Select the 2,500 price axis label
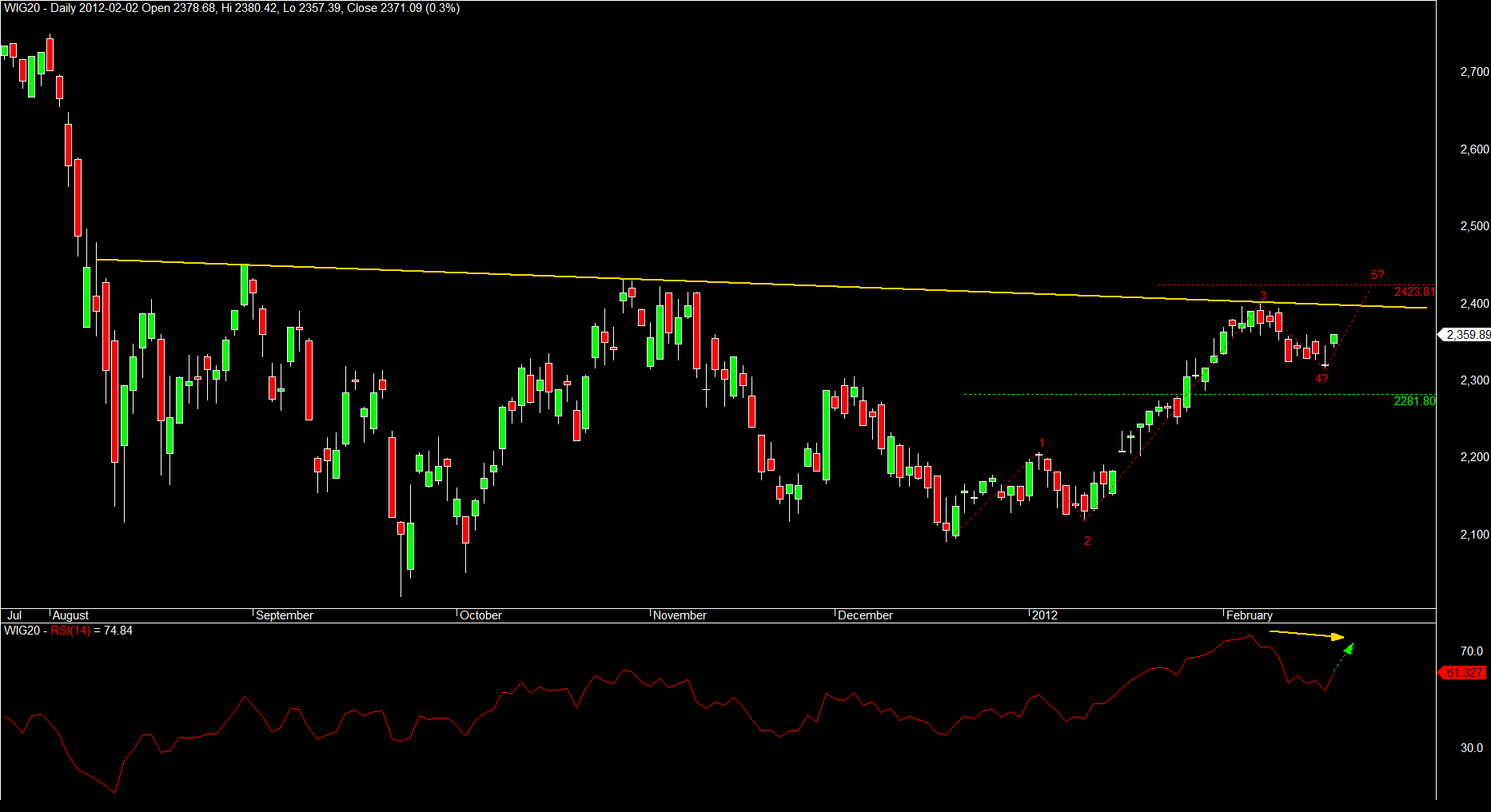 point(1474,226)
